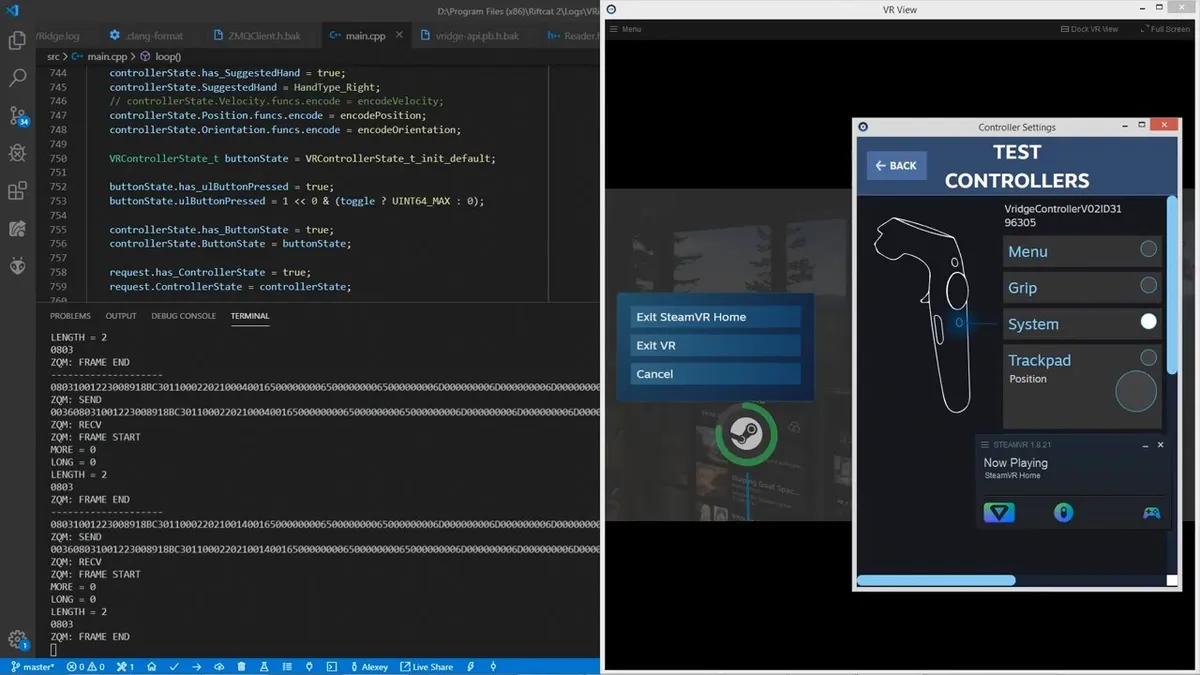Open the Run and Debug view
This screenshot has width=1200, height=675.
coord(17,153)
